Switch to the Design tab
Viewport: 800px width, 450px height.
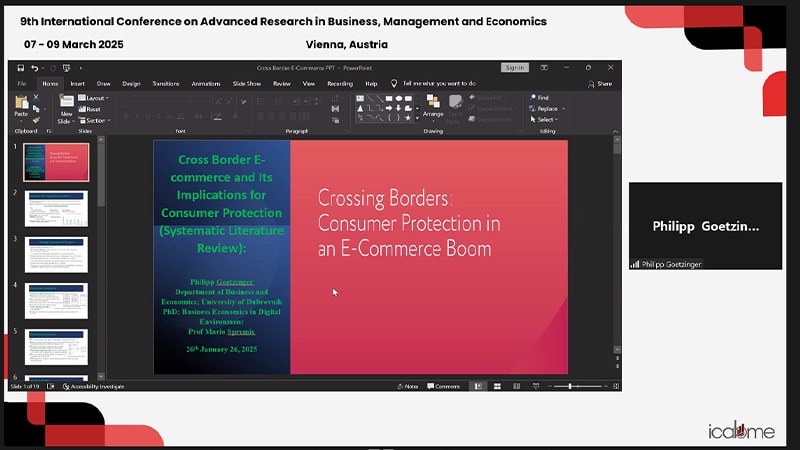pos(131,84)
